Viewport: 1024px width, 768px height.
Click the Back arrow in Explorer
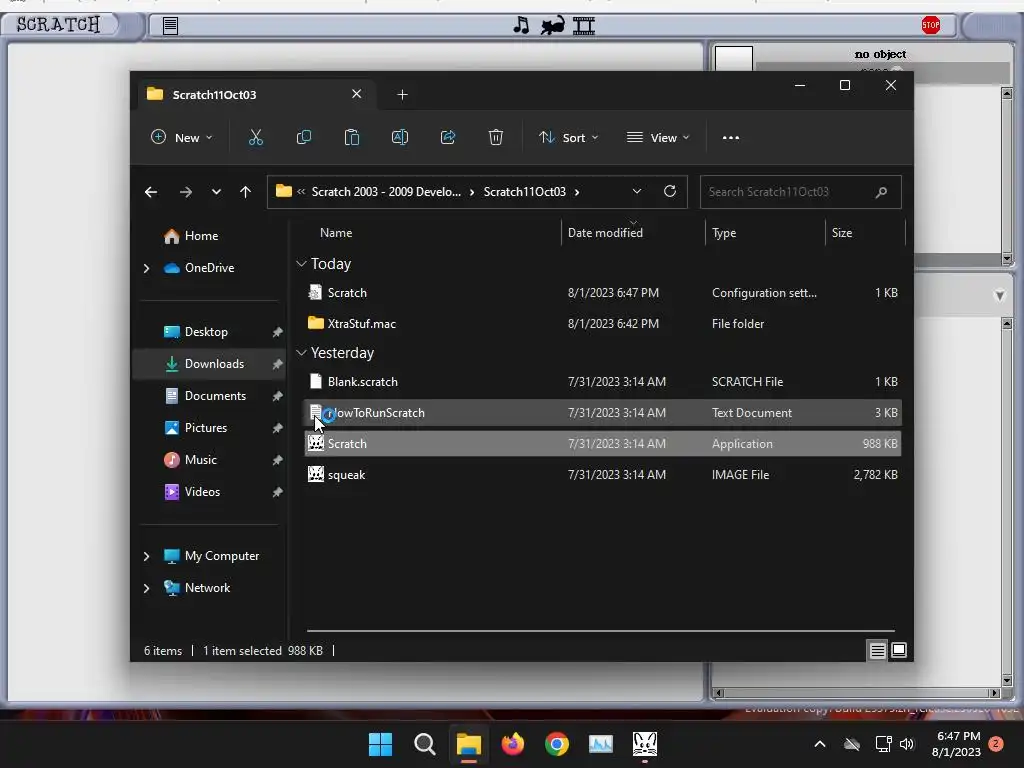click(151, 192)
